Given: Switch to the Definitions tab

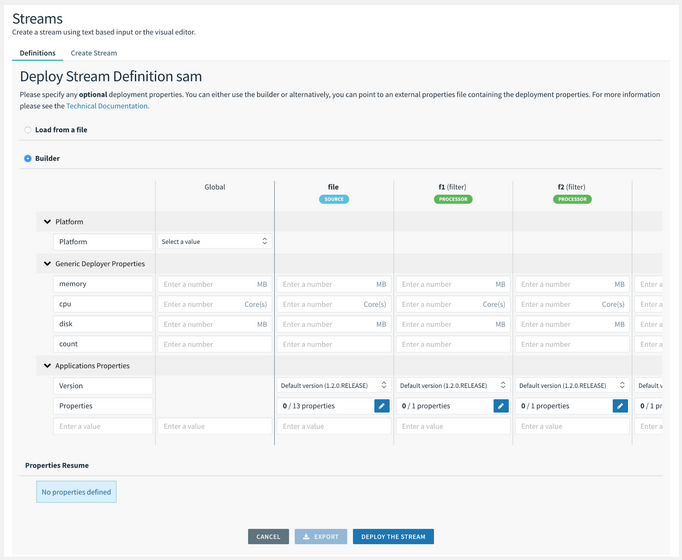Looking at the screenshot, I should [x=37, y=53].
